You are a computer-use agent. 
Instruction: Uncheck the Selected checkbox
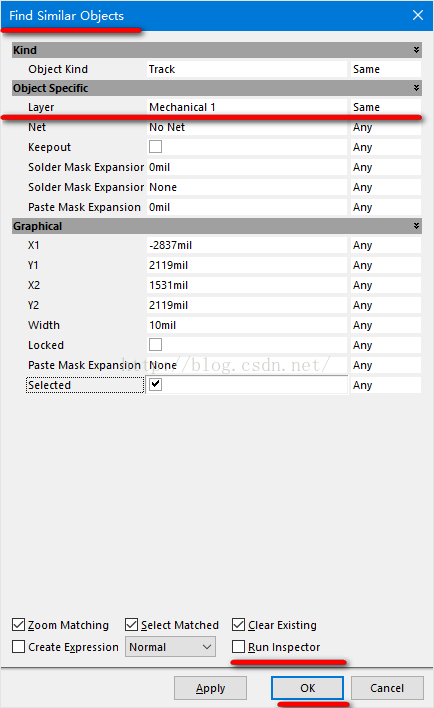click(155, 384)
